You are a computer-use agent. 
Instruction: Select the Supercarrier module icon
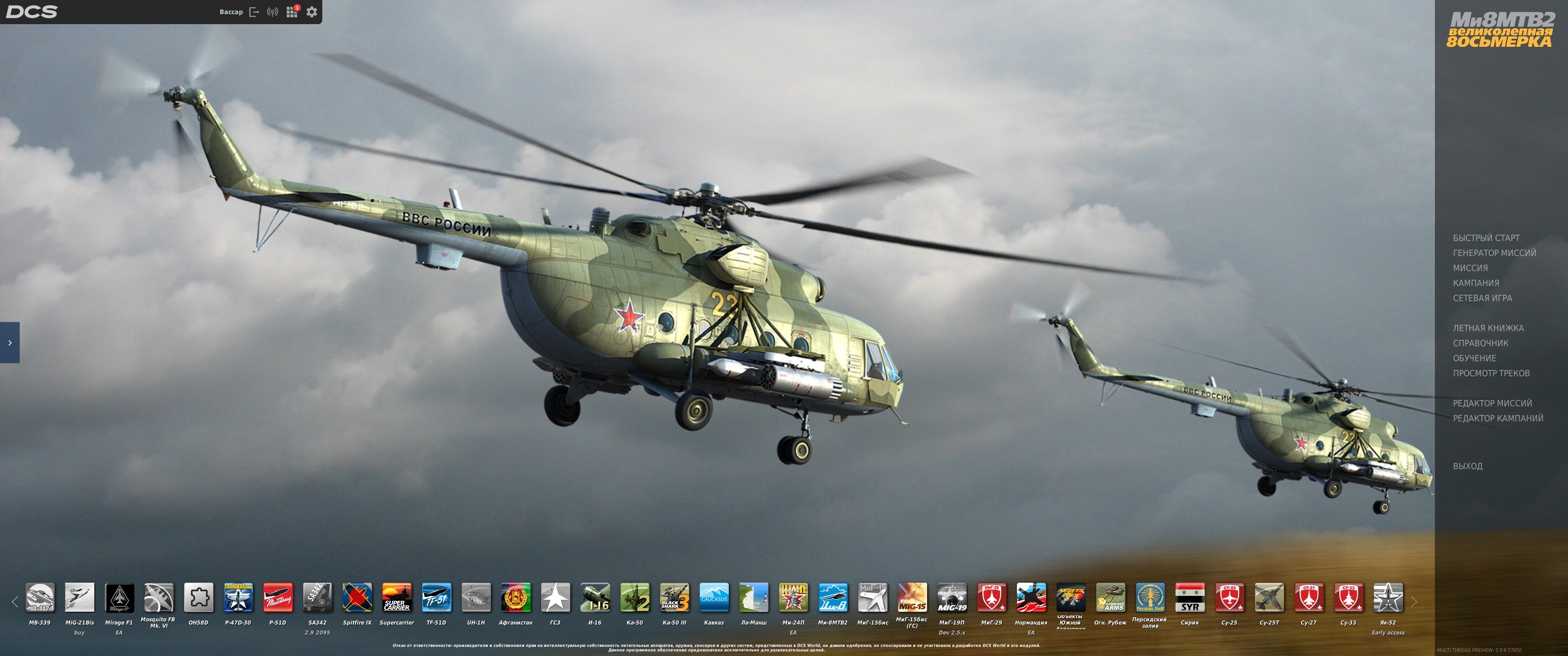(397, 597)
